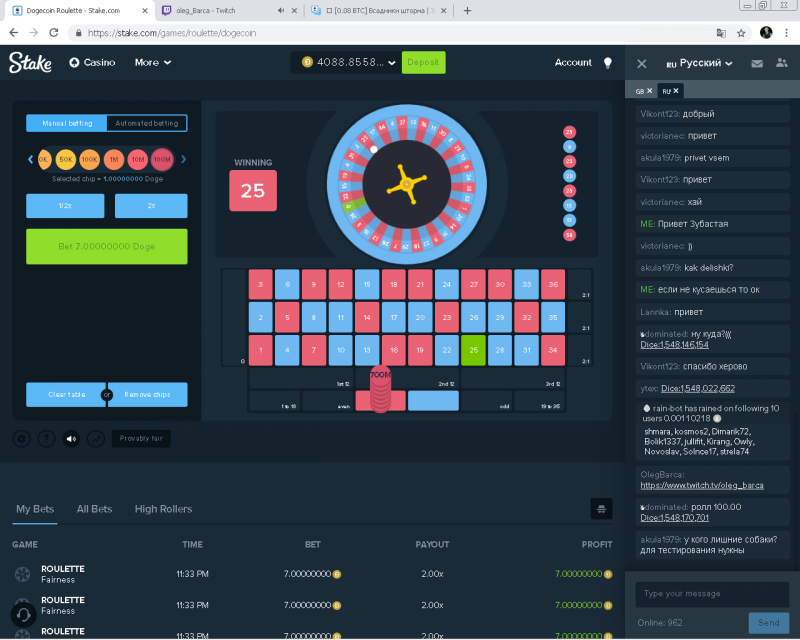The width and height of the screenshot is (800, 640).
Task: Open the Account menu
Action: coord(573,62)
